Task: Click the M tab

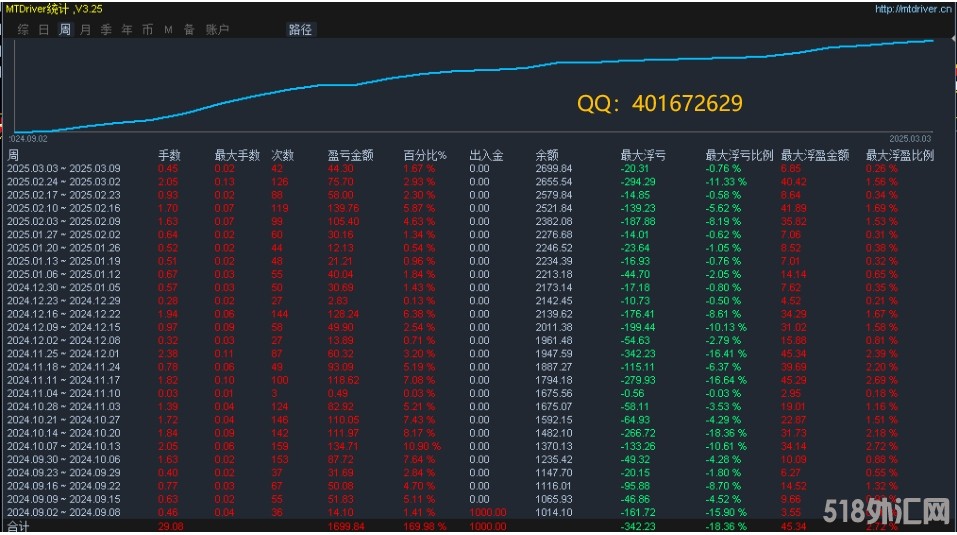Action: [x=168, y=30]
